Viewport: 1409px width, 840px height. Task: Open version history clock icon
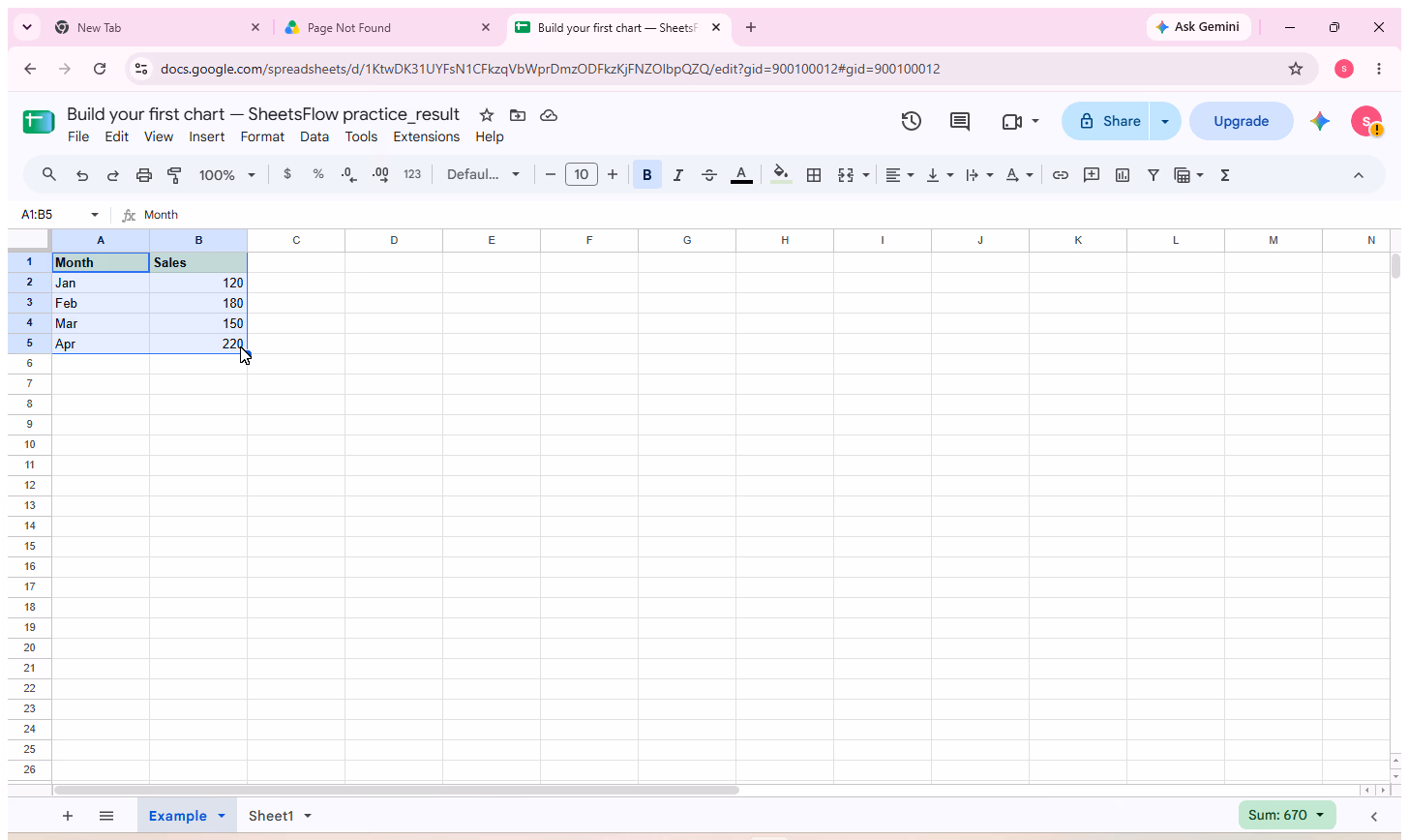[911, 121]
